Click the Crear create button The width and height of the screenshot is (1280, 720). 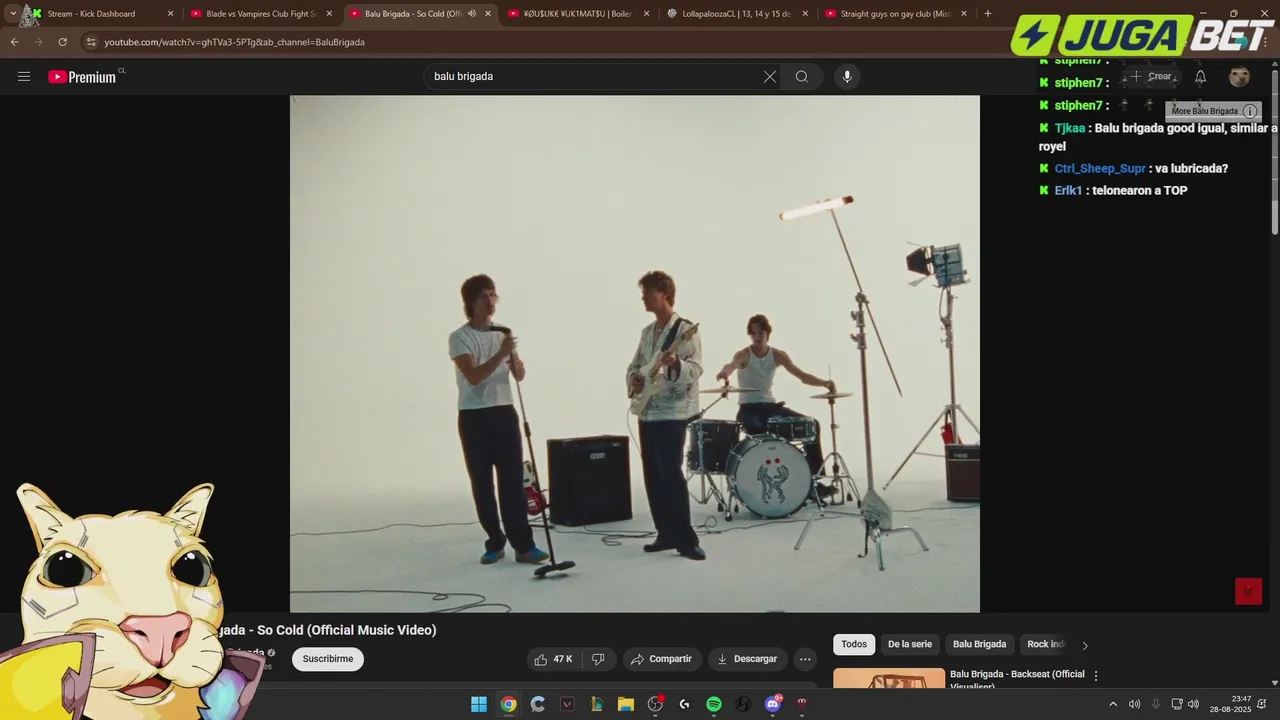(1151, 76)
